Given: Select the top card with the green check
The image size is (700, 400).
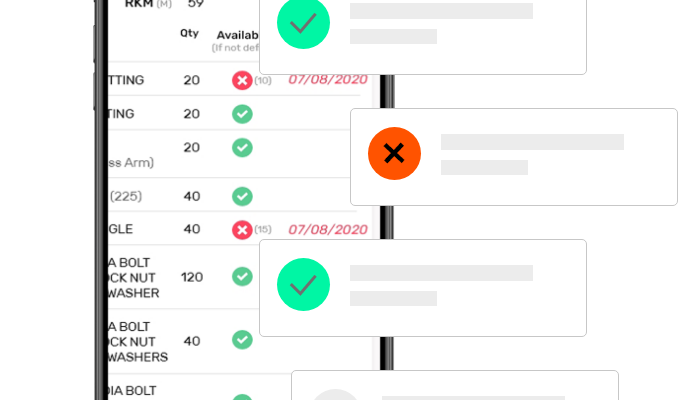Looking at the screenshot, I should (x=423, y=36).
